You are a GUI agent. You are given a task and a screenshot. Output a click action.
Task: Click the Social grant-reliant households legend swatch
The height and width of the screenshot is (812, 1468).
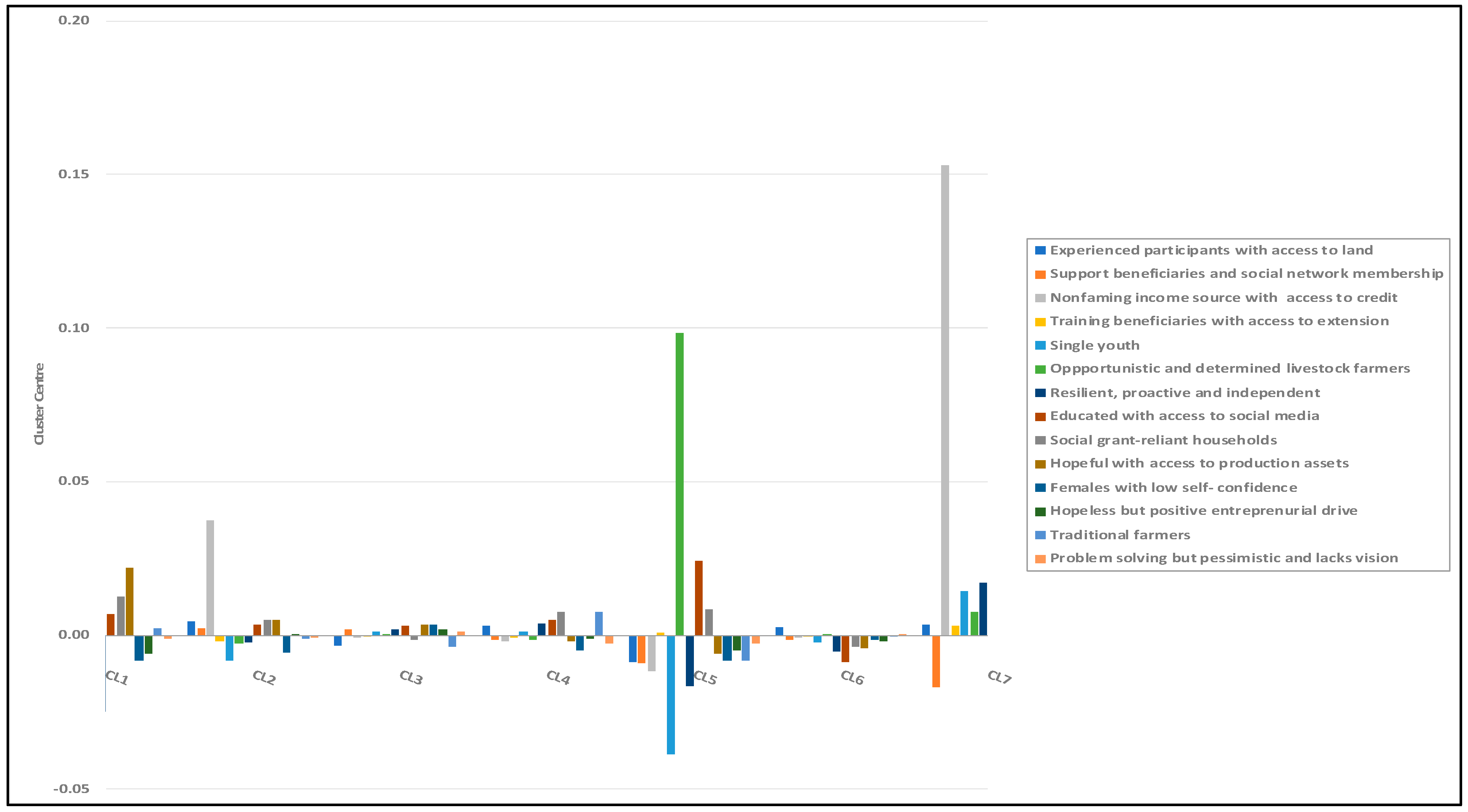click(x=1040, y=440)
